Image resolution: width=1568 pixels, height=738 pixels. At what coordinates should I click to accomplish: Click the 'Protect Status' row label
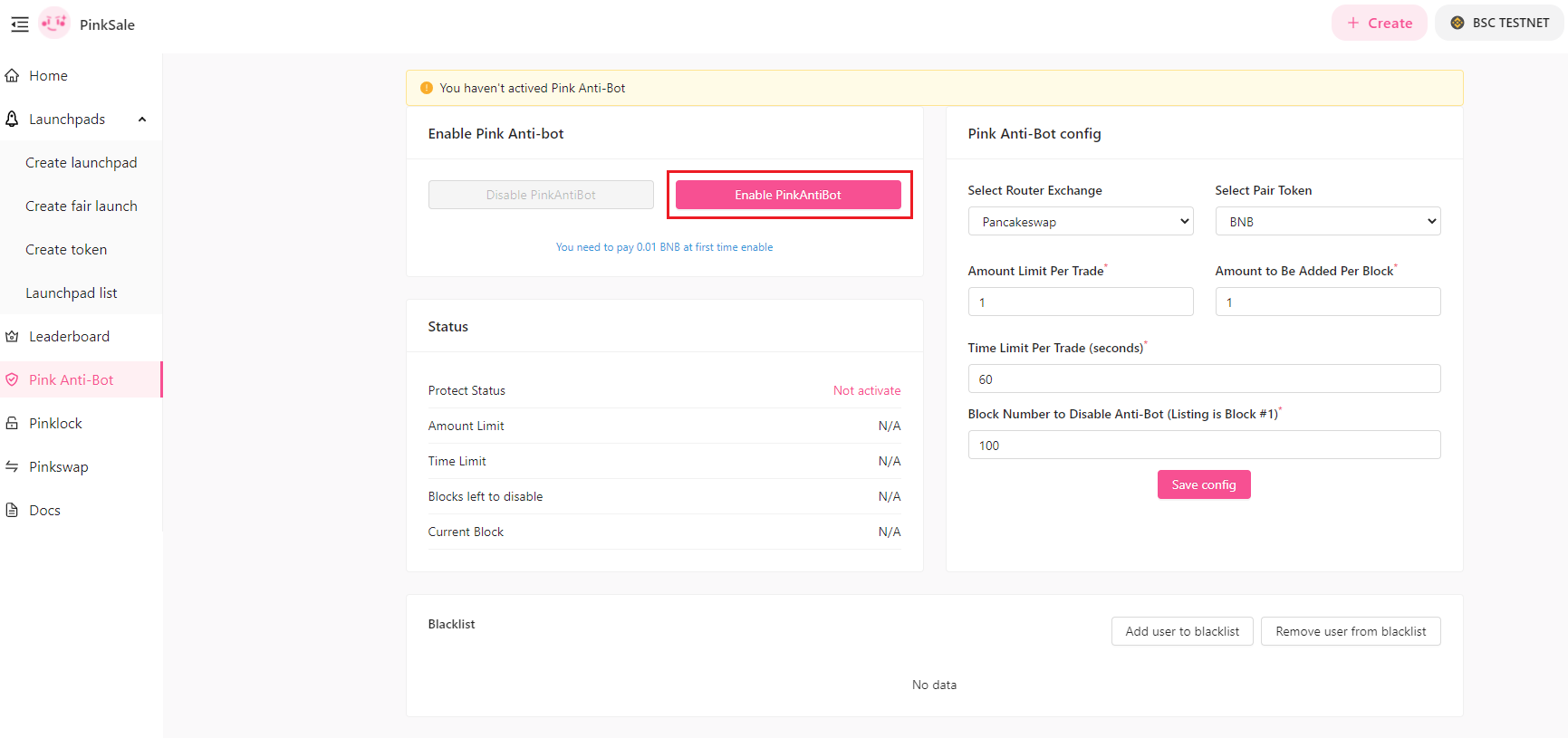[x=467, y=390]
